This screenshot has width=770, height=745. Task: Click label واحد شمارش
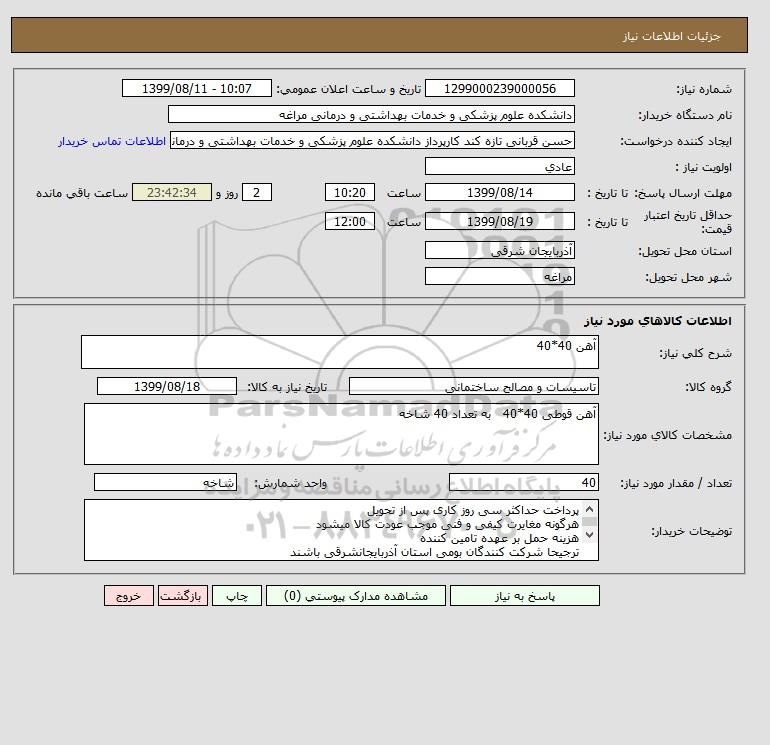click(290, 483)
